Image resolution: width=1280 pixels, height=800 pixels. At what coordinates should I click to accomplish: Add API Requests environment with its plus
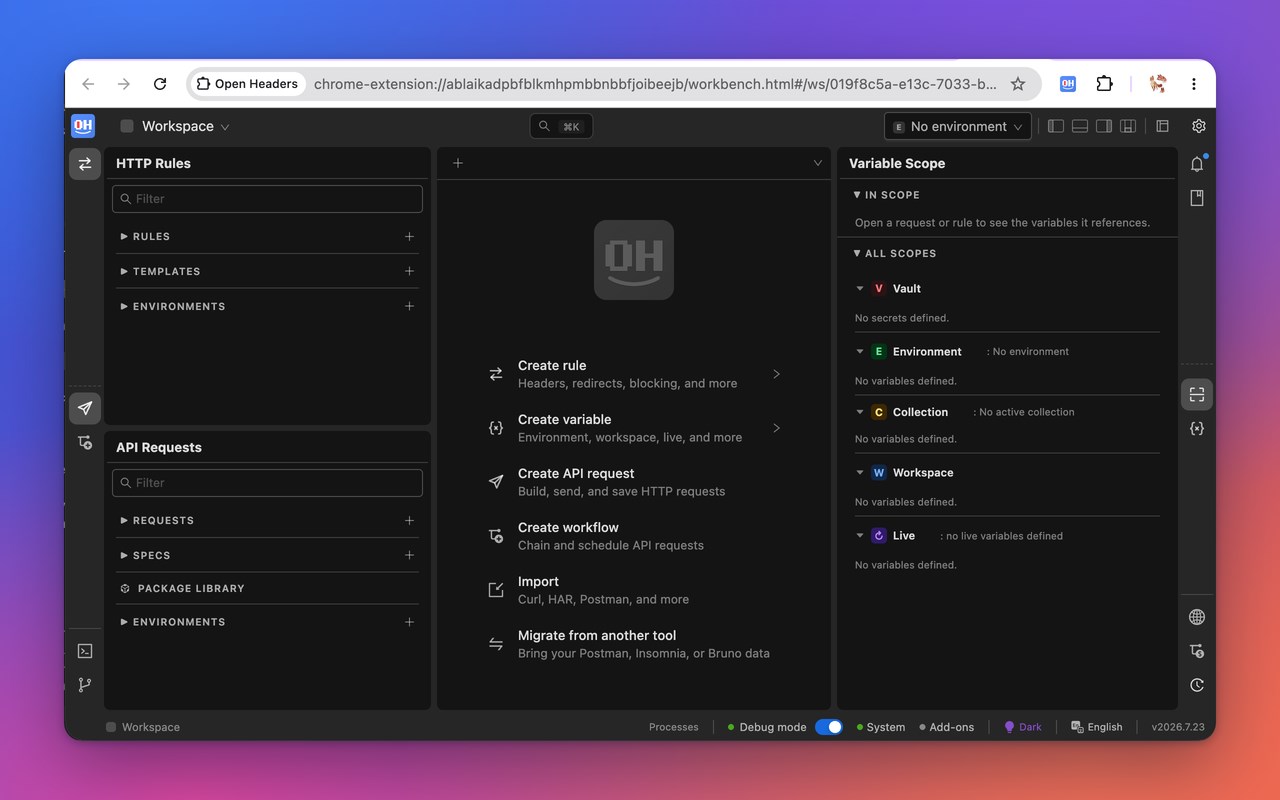pos(409,622)
